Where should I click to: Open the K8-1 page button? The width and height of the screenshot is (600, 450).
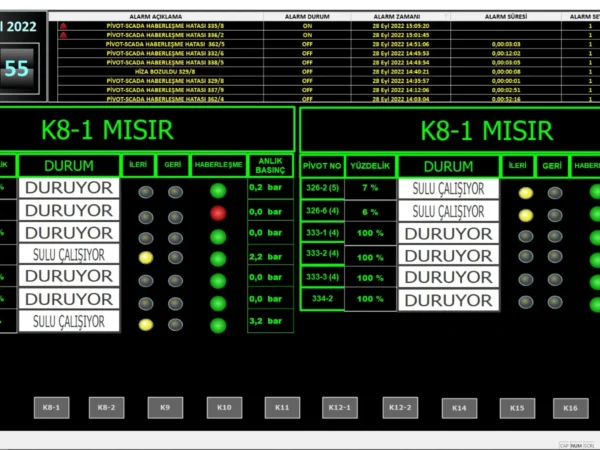click(51, 407)
